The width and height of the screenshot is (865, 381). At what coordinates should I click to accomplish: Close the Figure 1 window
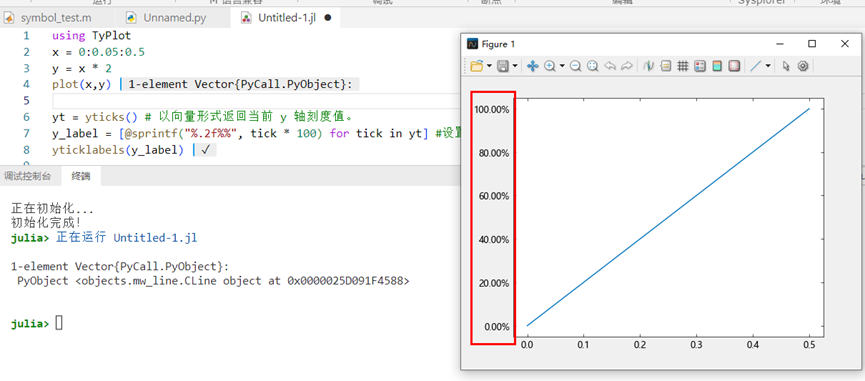pos(845,44)
